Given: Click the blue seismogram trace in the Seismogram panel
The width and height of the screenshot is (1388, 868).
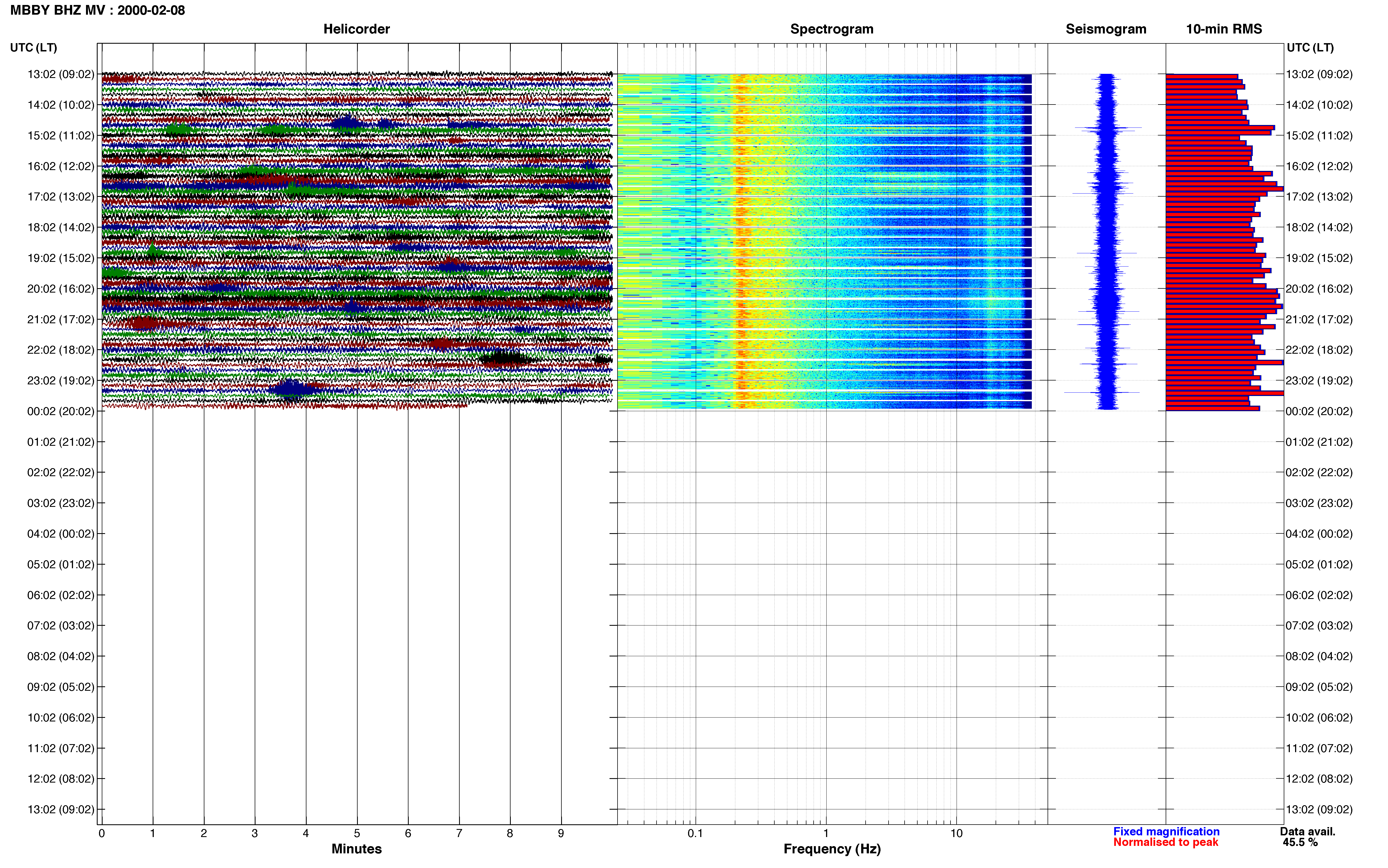Looking at the screenshot, I should click(1107, 241).
